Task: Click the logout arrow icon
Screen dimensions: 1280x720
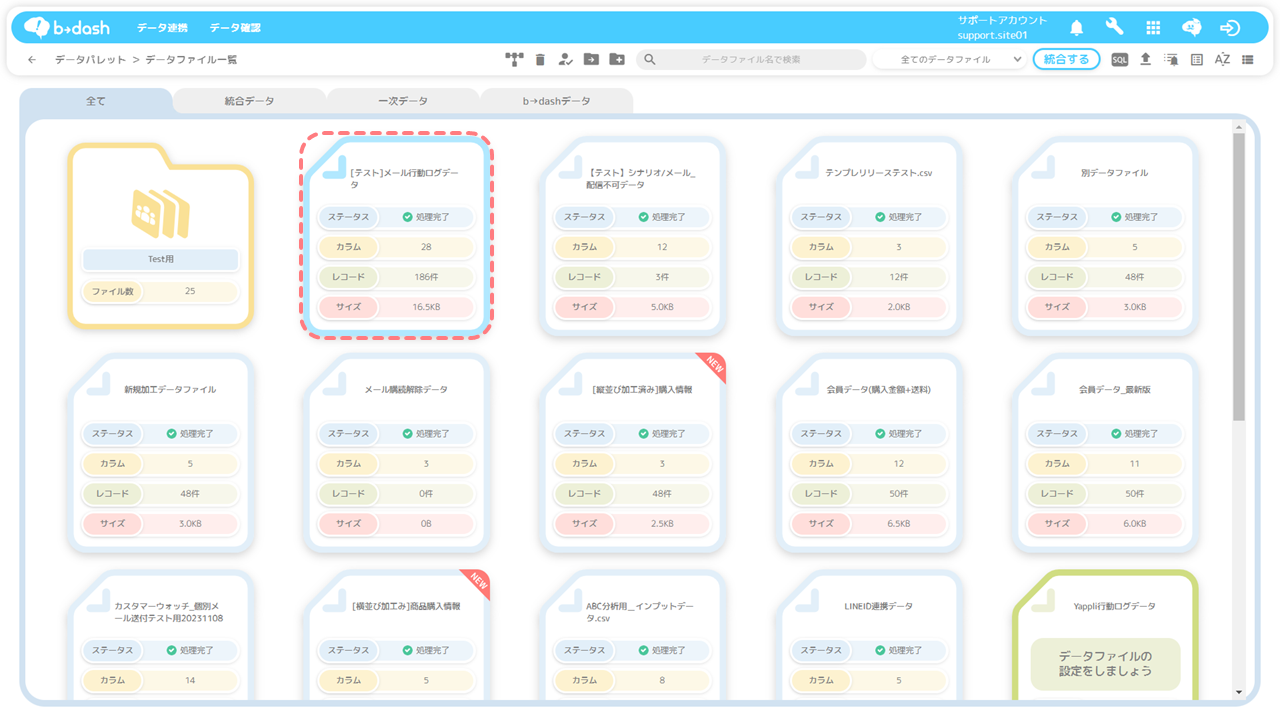Action: [1230, 28]
